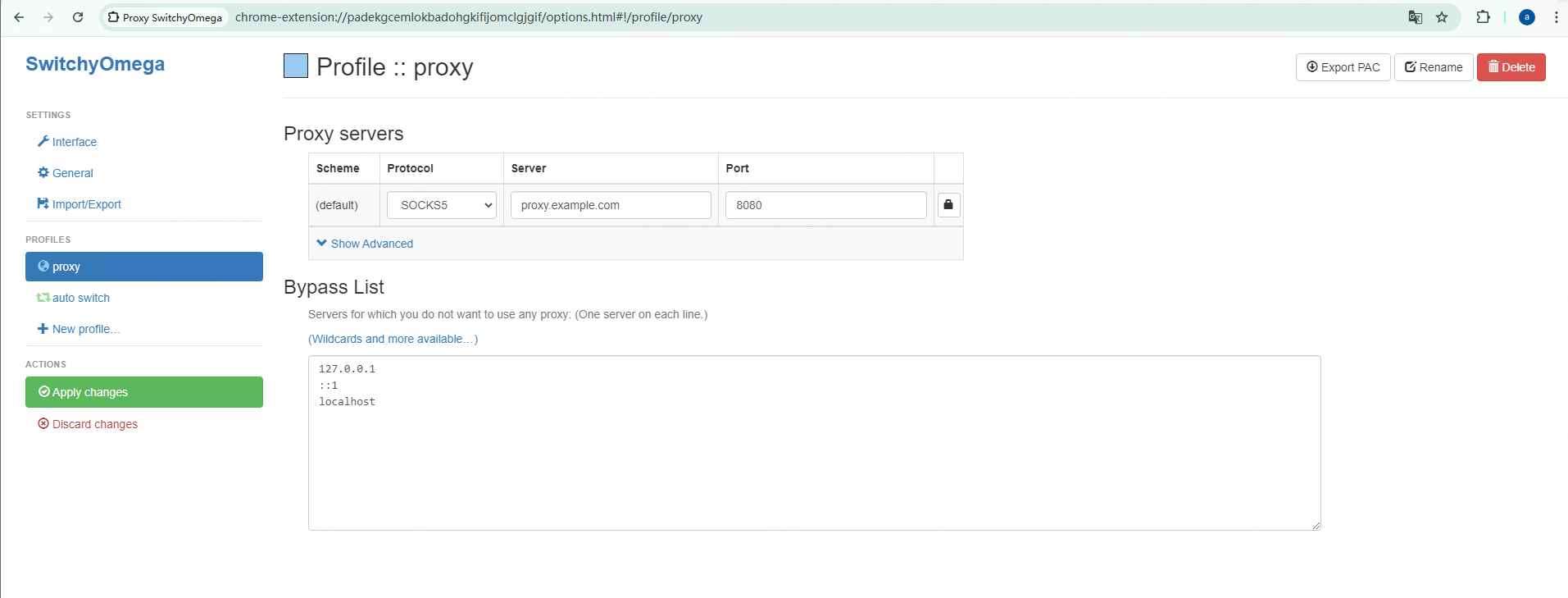This screenshot has height=598, width=1568.
Task: Open the Chrome three-dot menu
Action: [1556, 17]
